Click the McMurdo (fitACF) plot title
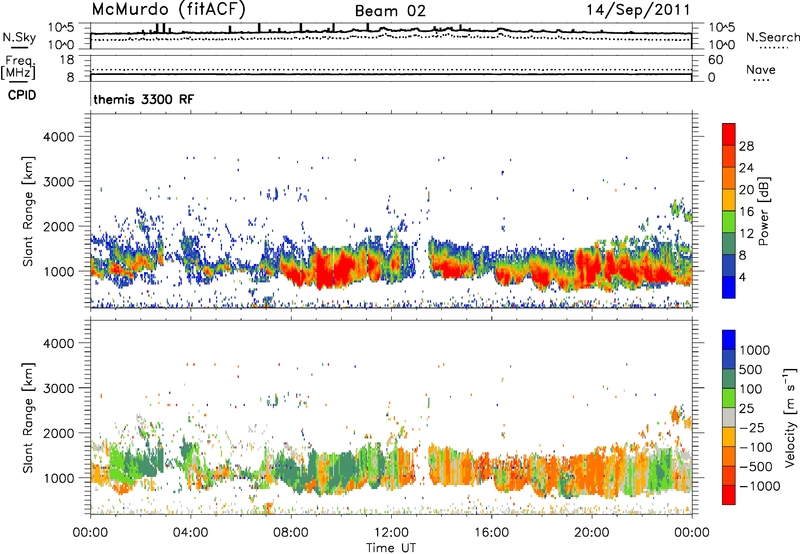 point(169,9)
